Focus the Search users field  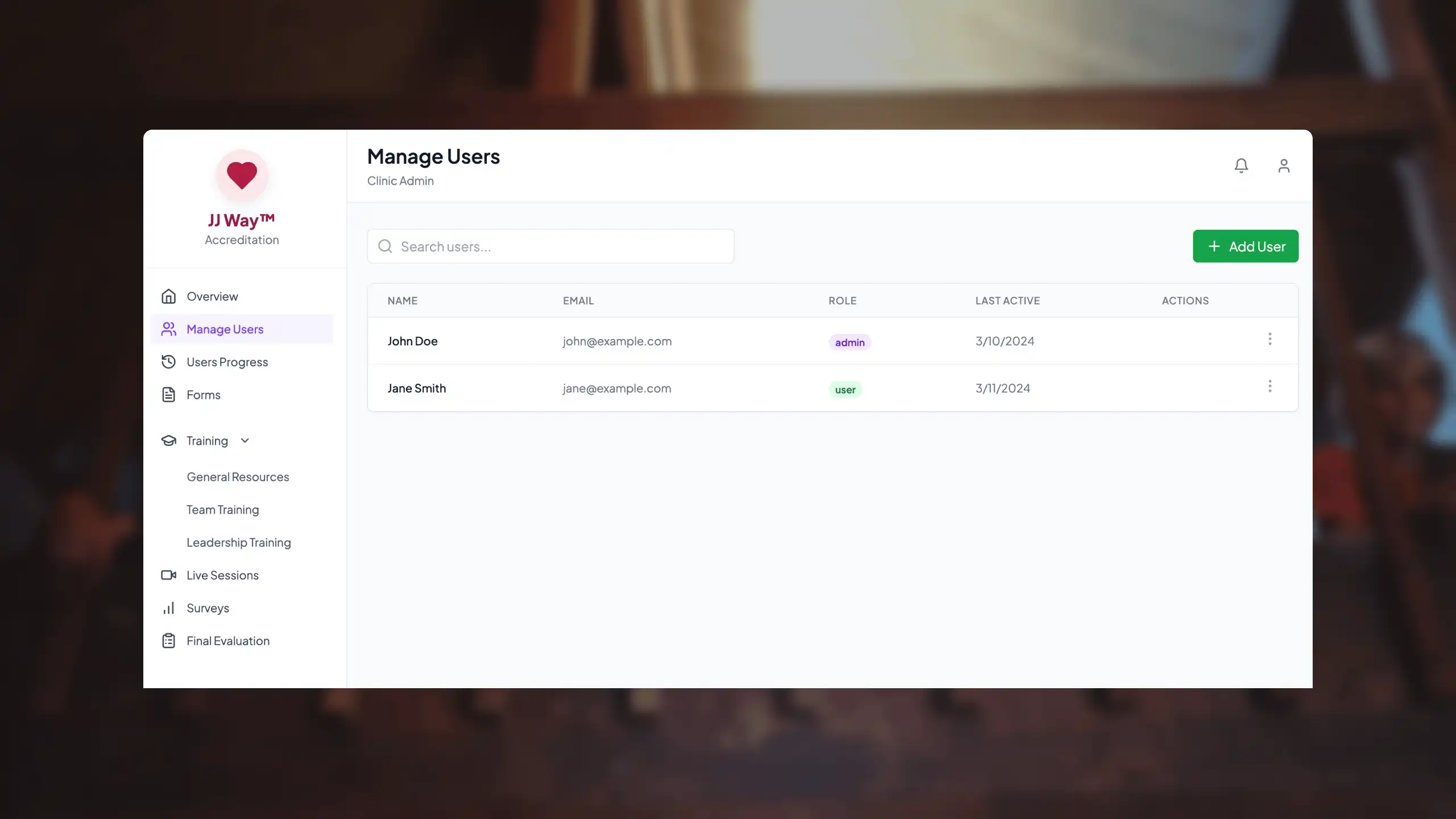pyautogui.click(x=551, y=246)
